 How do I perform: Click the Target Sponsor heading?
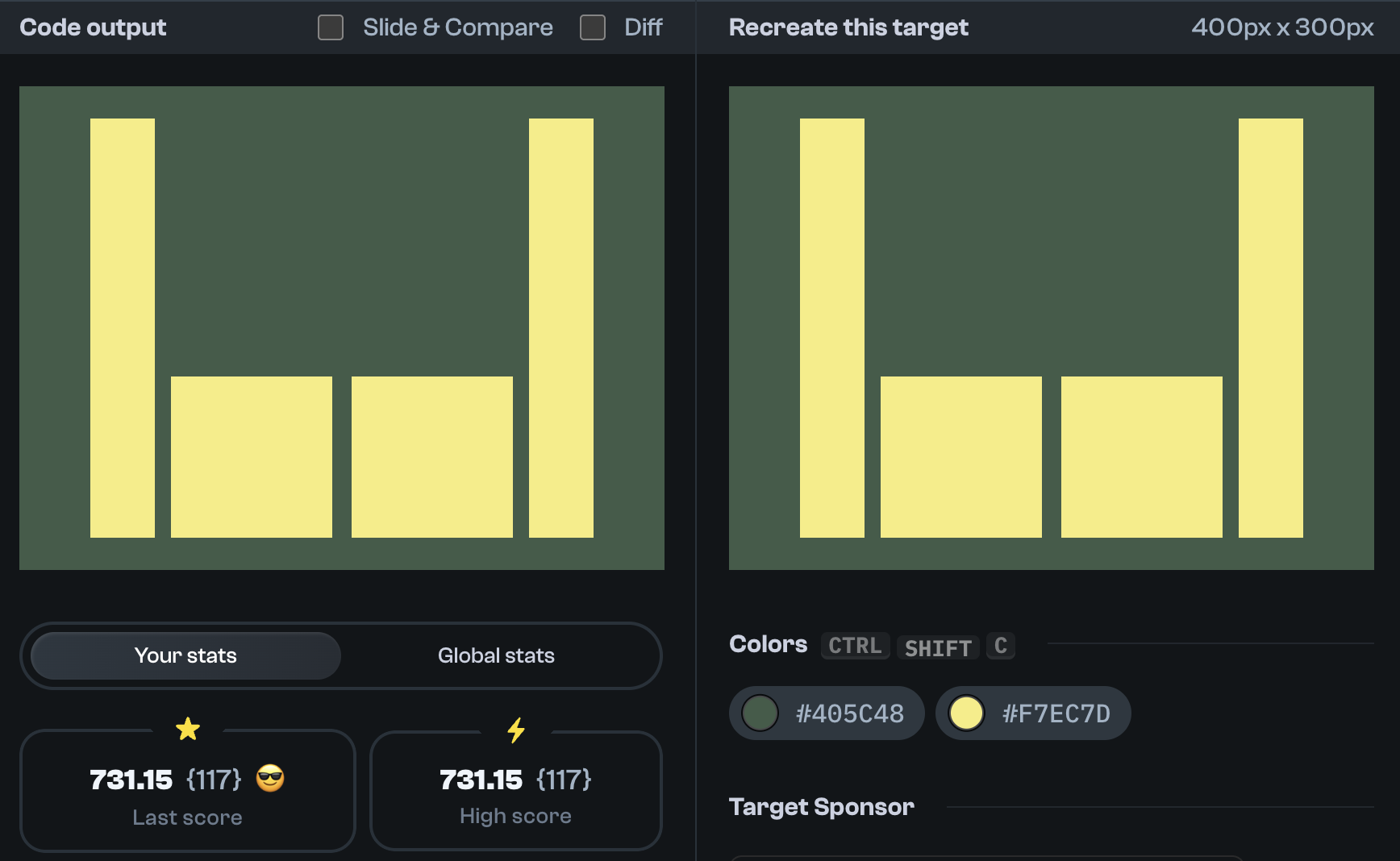(822, 807)
